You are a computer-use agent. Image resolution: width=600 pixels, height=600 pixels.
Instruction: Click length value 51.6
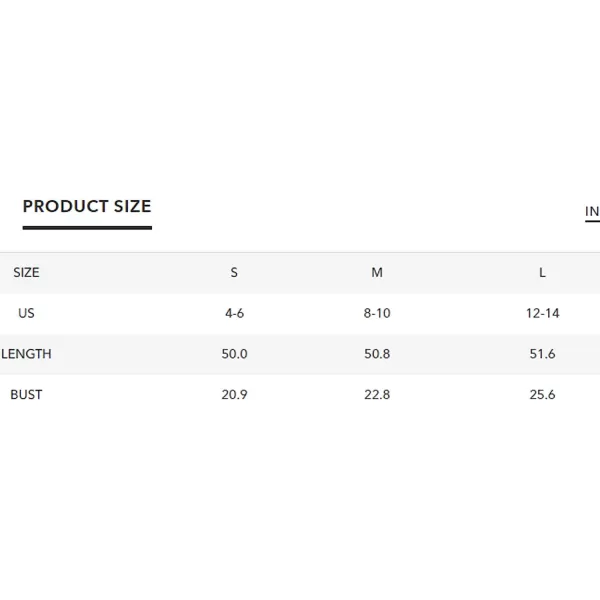tap(542, 354)
